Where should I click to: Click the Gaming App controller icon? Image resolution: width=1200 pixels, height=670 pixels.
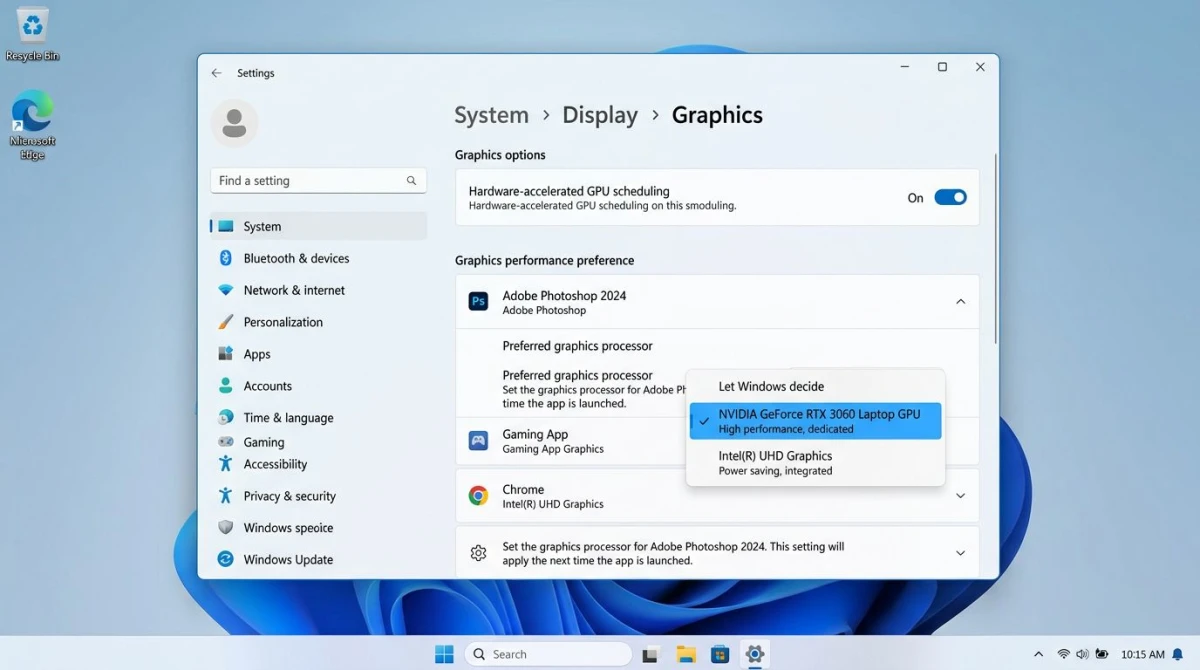[x=479, y=440]
